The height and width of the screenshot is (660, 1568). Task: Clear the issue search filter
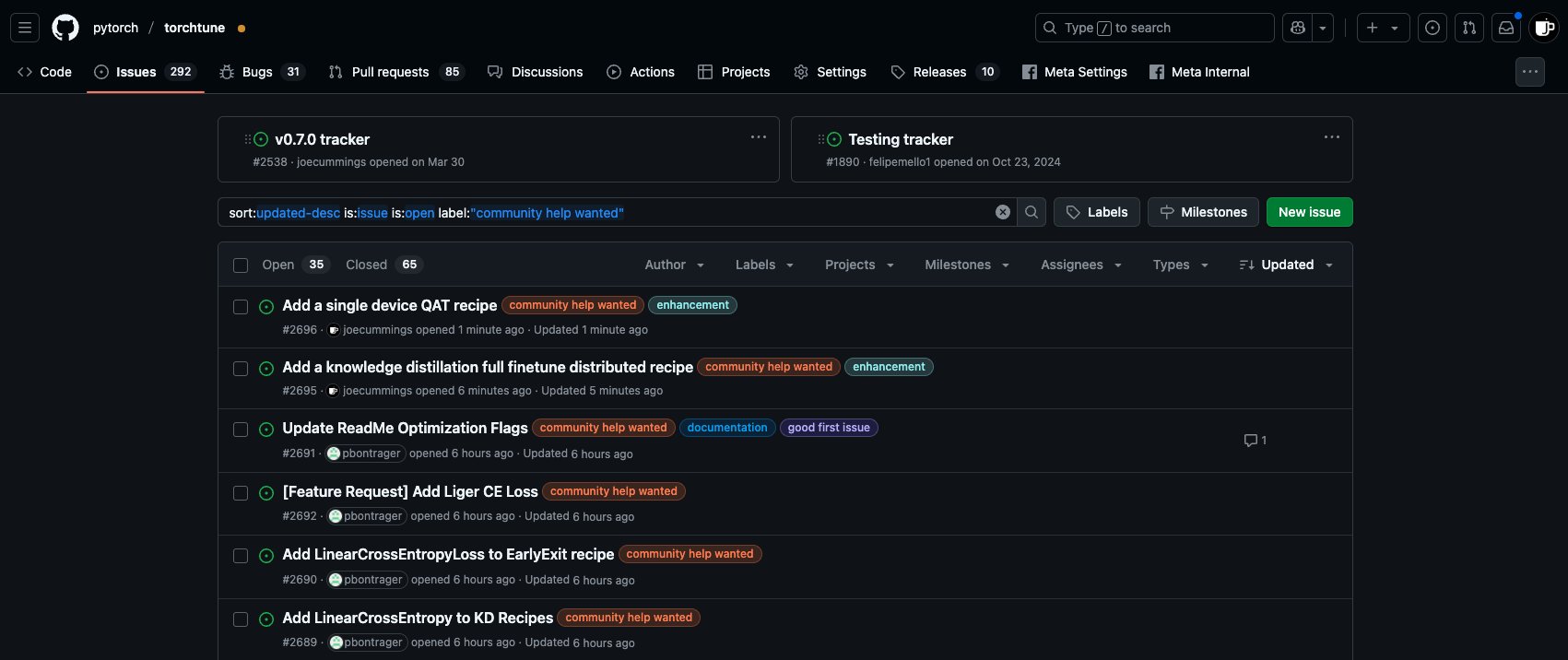[1003, 212]
